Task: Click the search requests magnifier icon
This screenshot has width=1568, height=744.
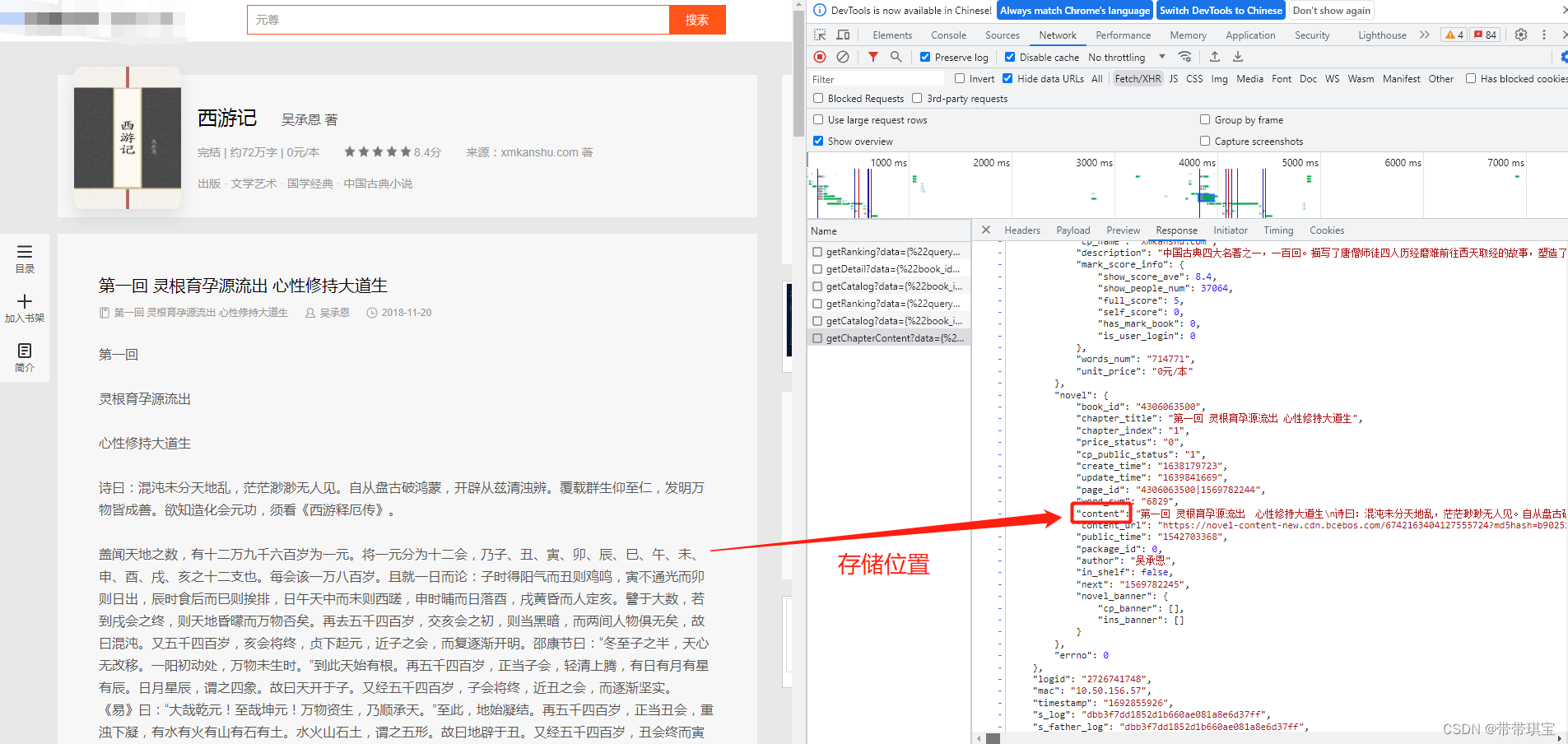Action: (896, 57)
